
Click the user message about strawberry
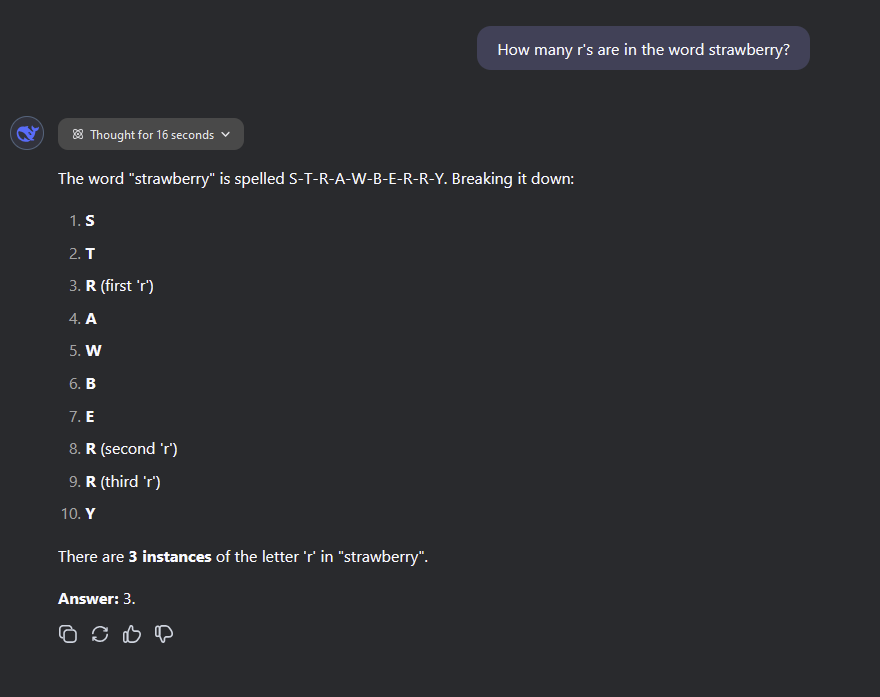[643, 49]
